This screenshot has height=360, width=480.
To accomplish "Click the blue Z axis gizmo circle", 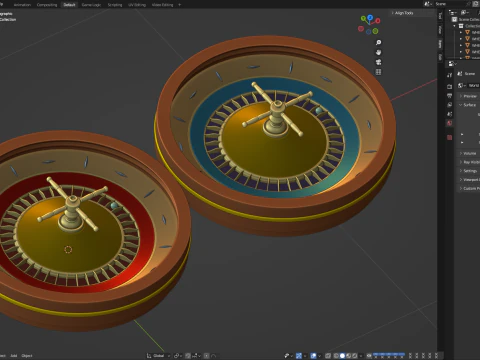I will (x=370, y=17).
